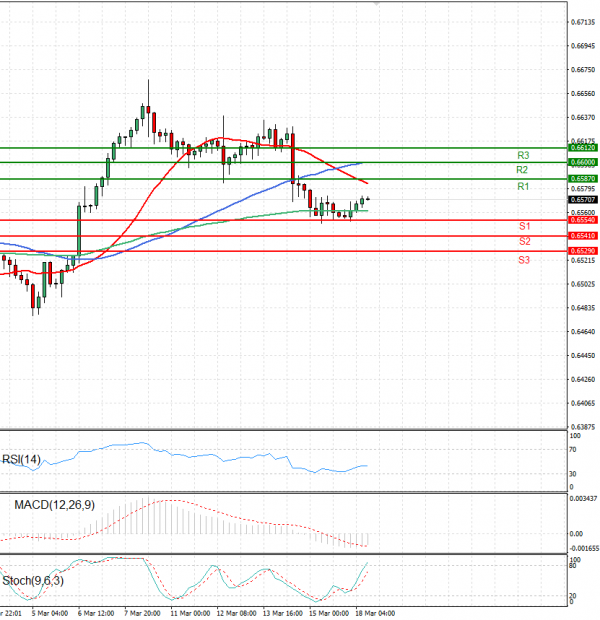600x620 pixels.
Task: Click the 18 Mar 04:00 time label
Action: (x=375, y=614)
